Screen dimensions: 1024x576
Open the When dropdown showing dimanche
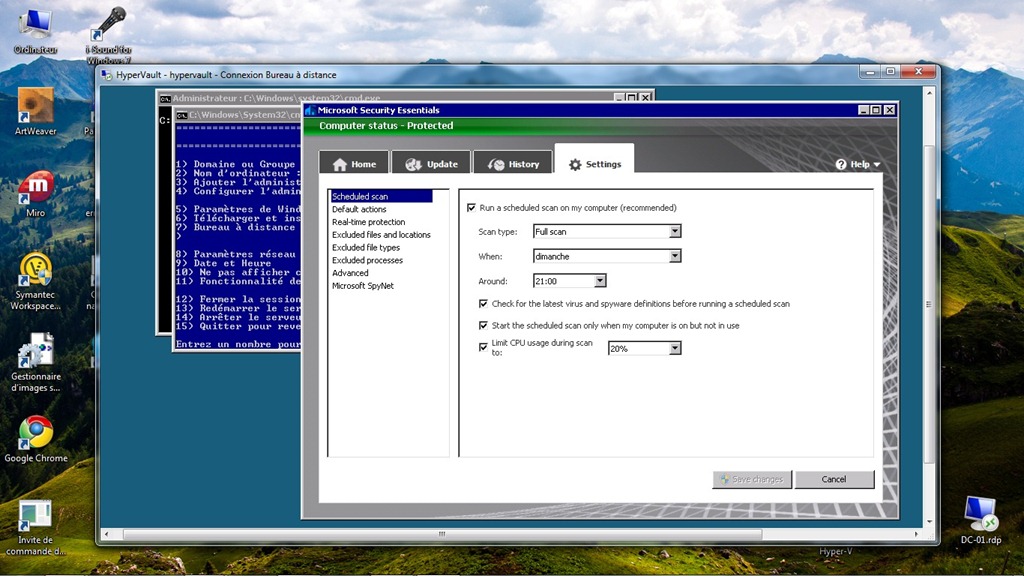(x=607, y=256)
